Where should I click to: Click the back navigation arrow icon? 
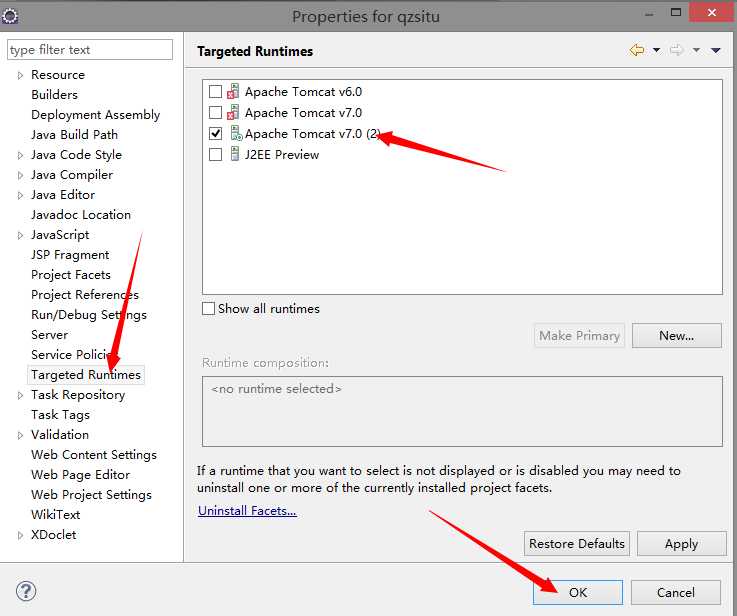(637, 50)
